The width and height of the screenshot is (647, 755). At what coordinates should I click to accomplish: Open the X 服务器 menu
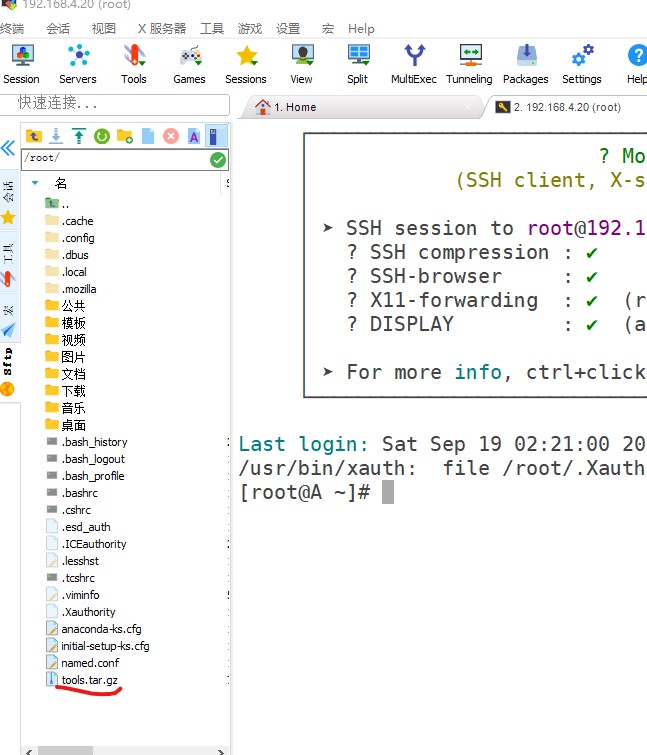pyautogui.click(x=162, y=28)
